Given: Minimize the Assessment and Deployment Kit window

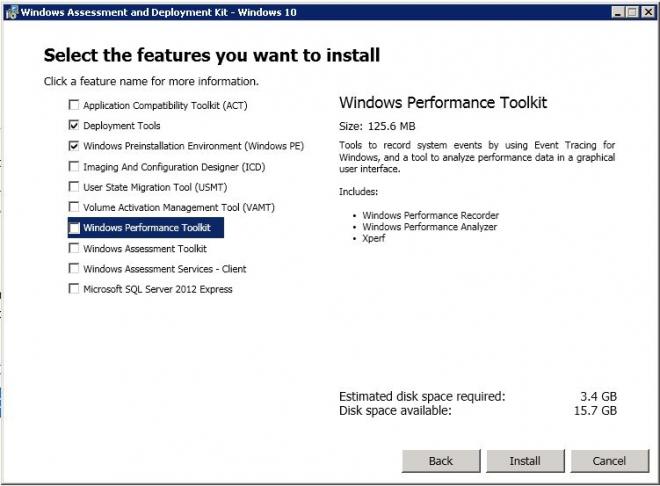Looking at the screenshot, I should click(617, 12).
